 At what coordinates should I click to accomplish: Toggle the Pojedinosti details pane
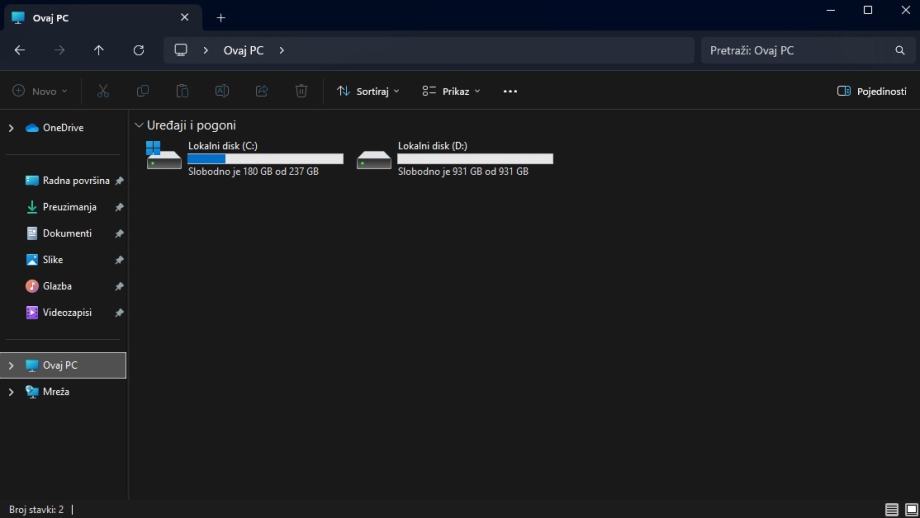pos(871,91)
